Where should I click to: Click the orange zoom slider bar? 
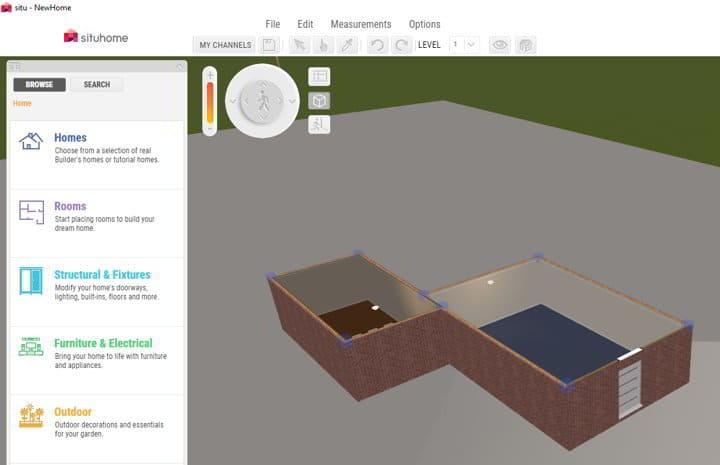click(210, 102)
